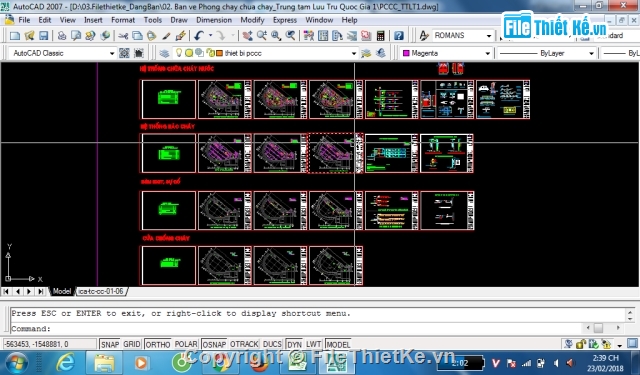Open the Format menu
The image size is (640, 375).
click(123, 20)
